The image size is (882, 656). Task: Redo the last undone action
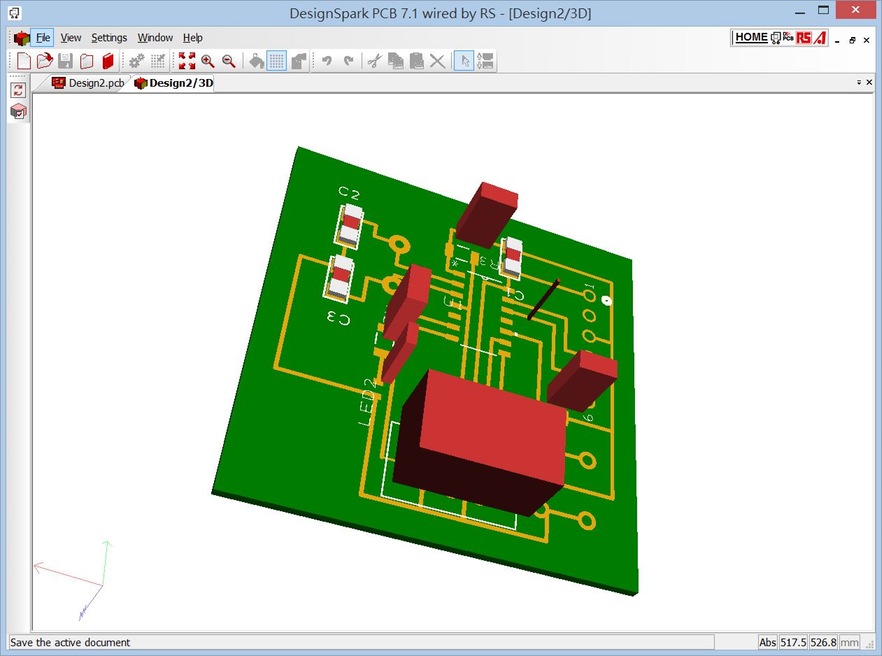tap(348, 61)
